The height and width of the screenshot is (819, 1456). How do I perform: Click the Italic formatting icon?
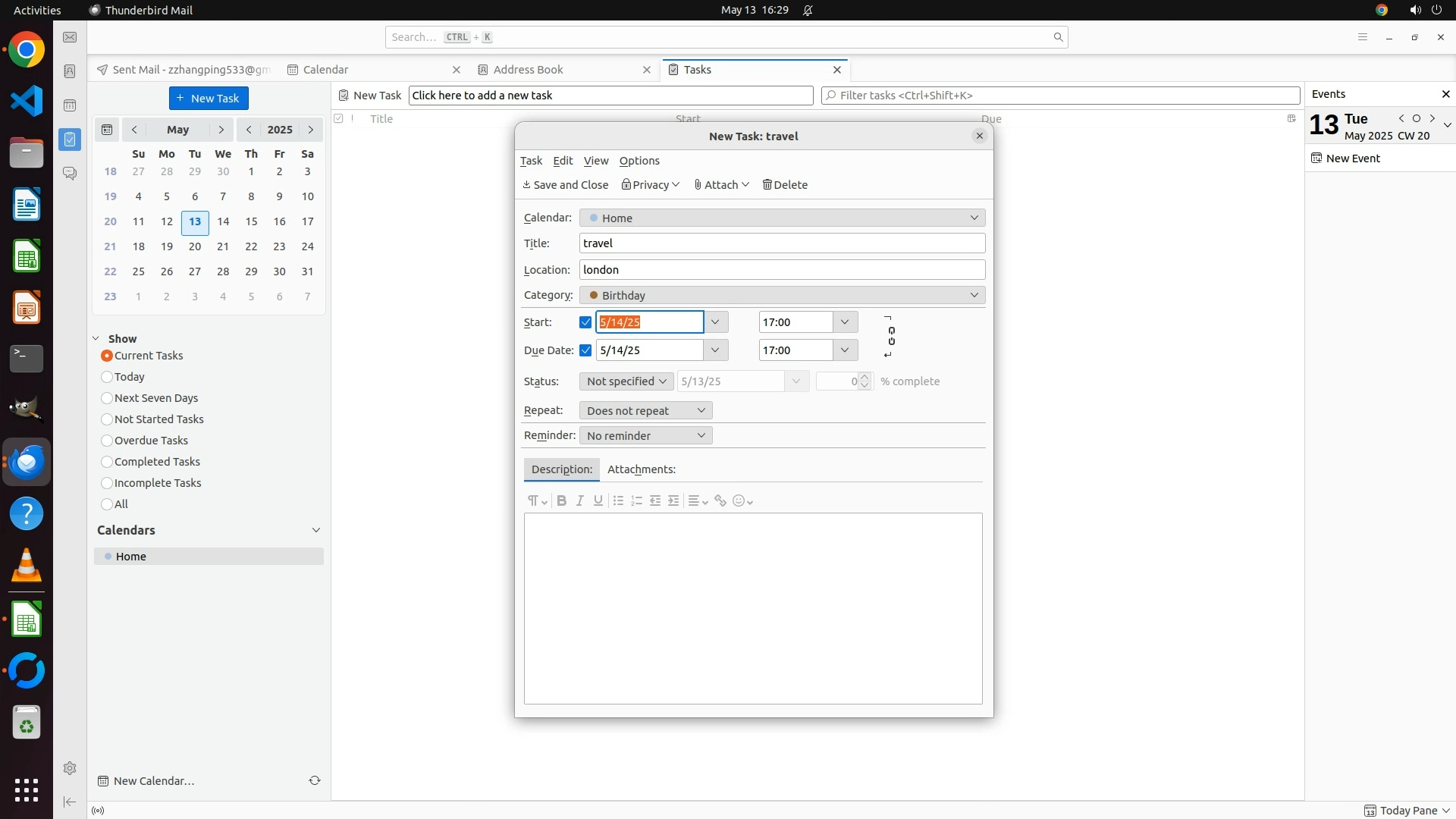580,500
